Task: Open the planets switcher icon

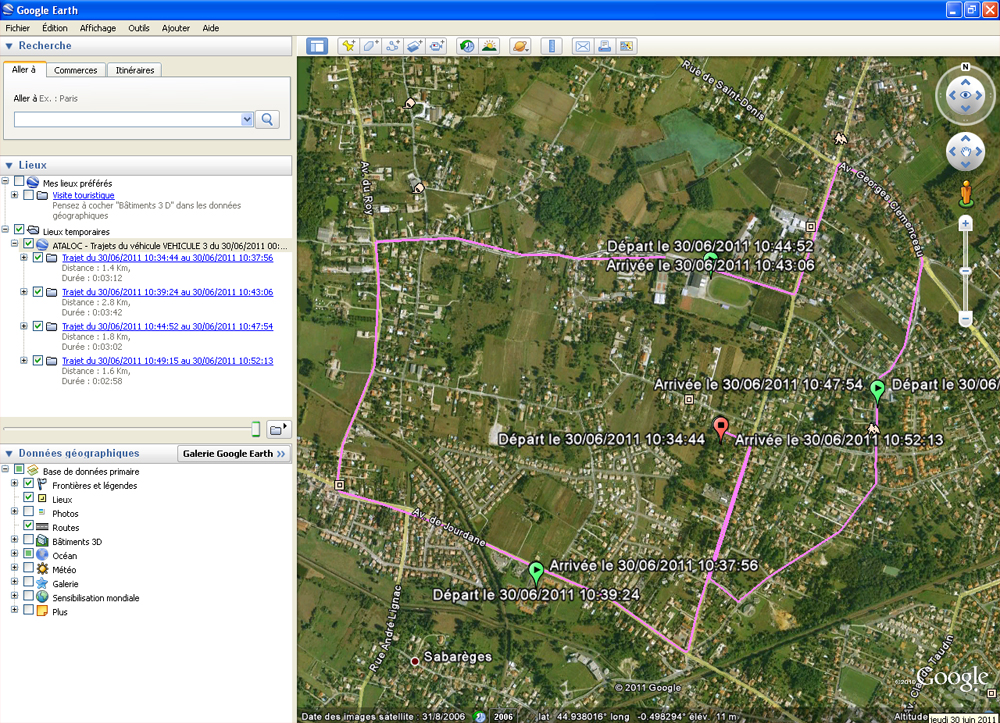Action: click(520, 46)
